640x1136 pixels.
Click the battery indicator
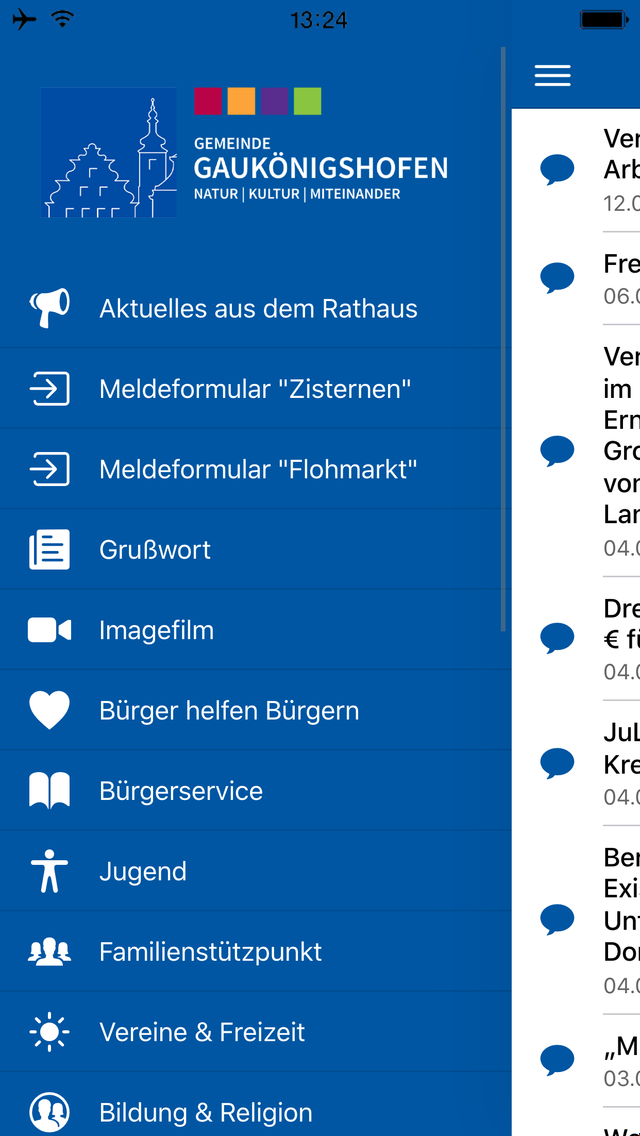click(x=604, y=20)
